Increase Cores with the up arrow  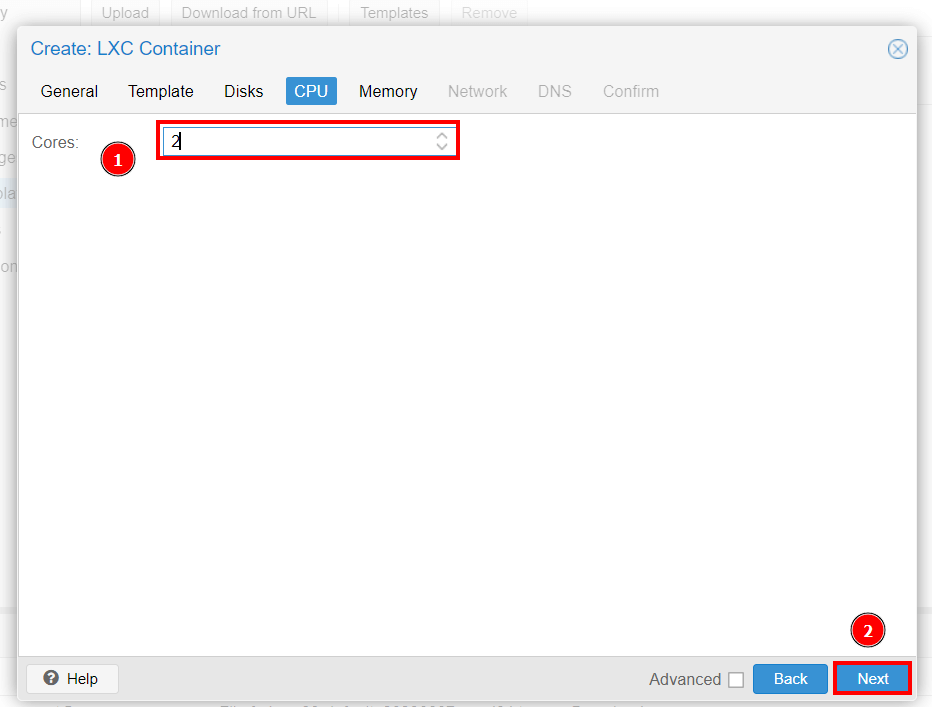pos(442,136)
